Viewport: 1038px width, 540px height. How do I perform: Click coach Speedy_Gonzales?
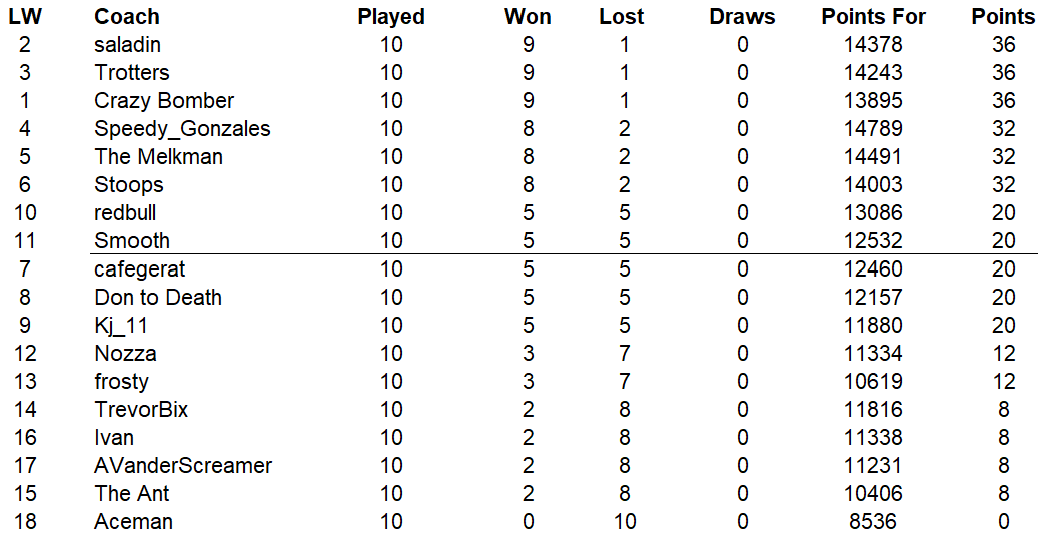(182, 129)
